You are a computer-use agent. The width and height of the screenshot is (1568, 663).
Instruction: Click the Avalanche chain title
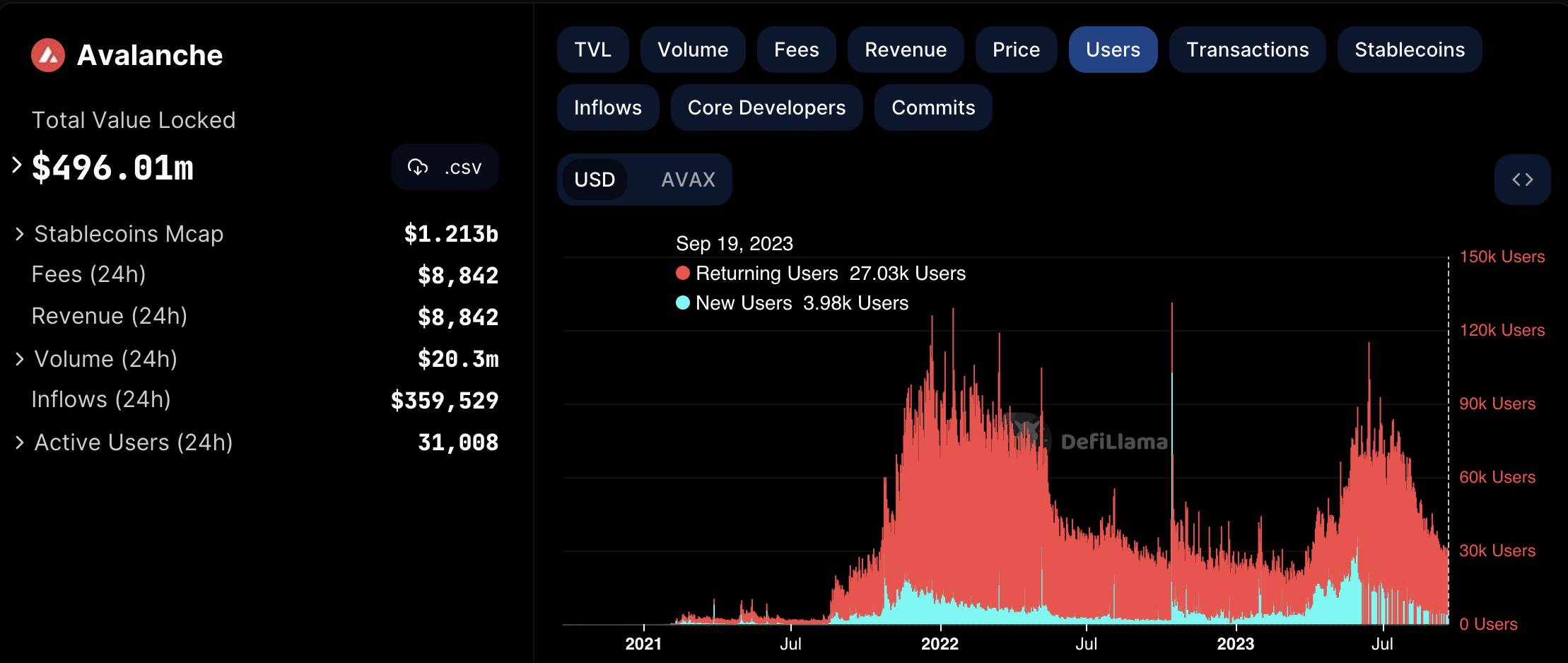150,55
